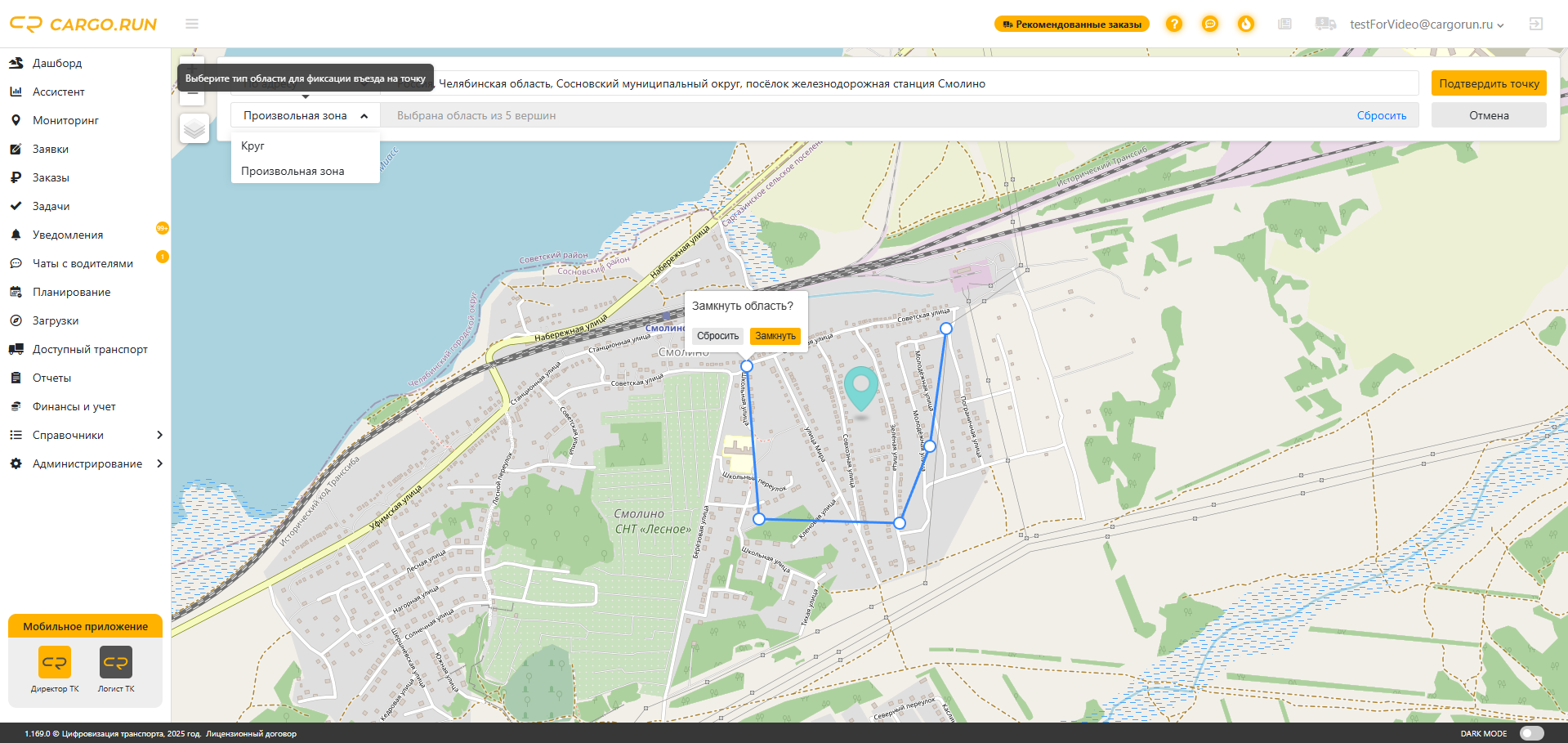
Task: Click the logout icon in header
Action: tap(1535, 25)
